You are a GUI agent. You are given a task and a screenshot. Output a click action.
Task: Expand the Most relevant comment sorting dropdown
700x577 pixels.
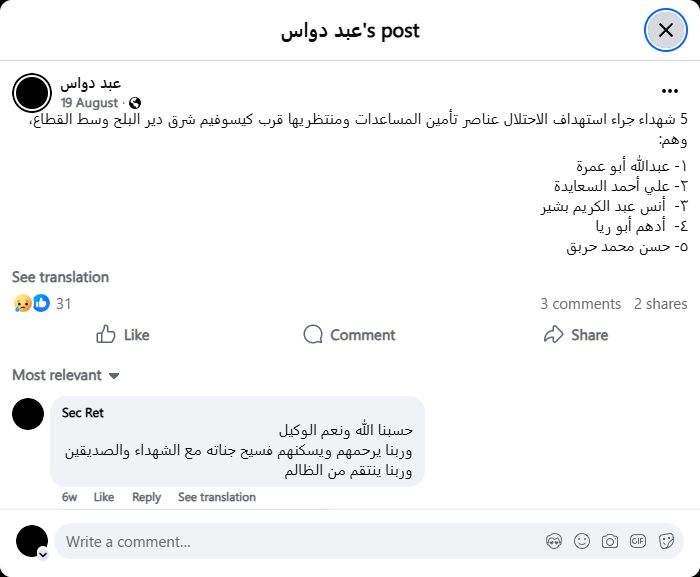click(66, 375)
